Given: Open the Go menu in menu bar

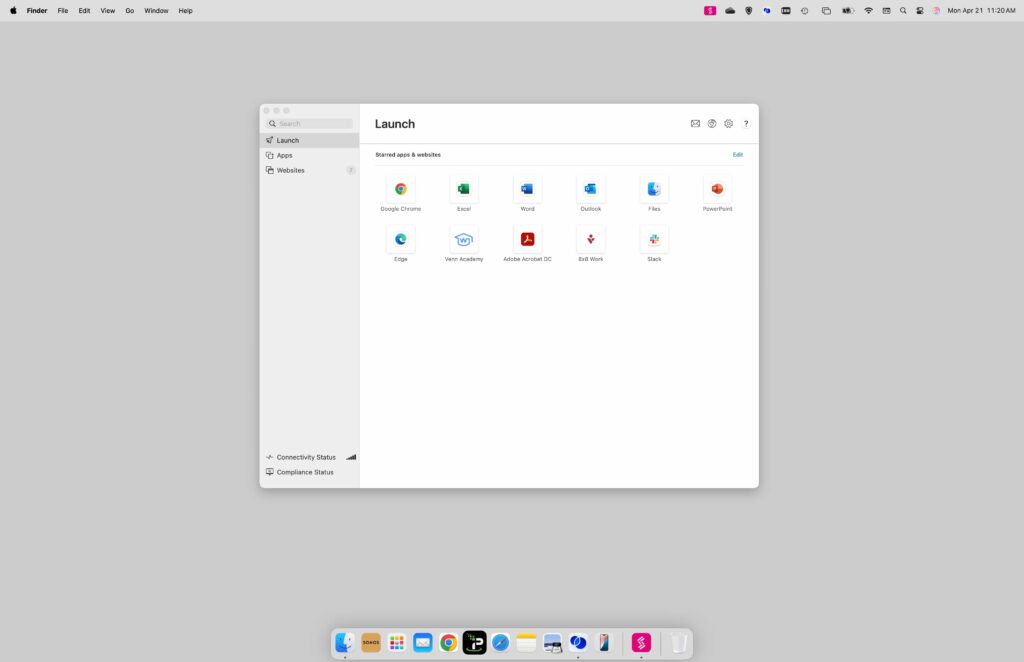Looking at the screenshot, I should 130,10.
